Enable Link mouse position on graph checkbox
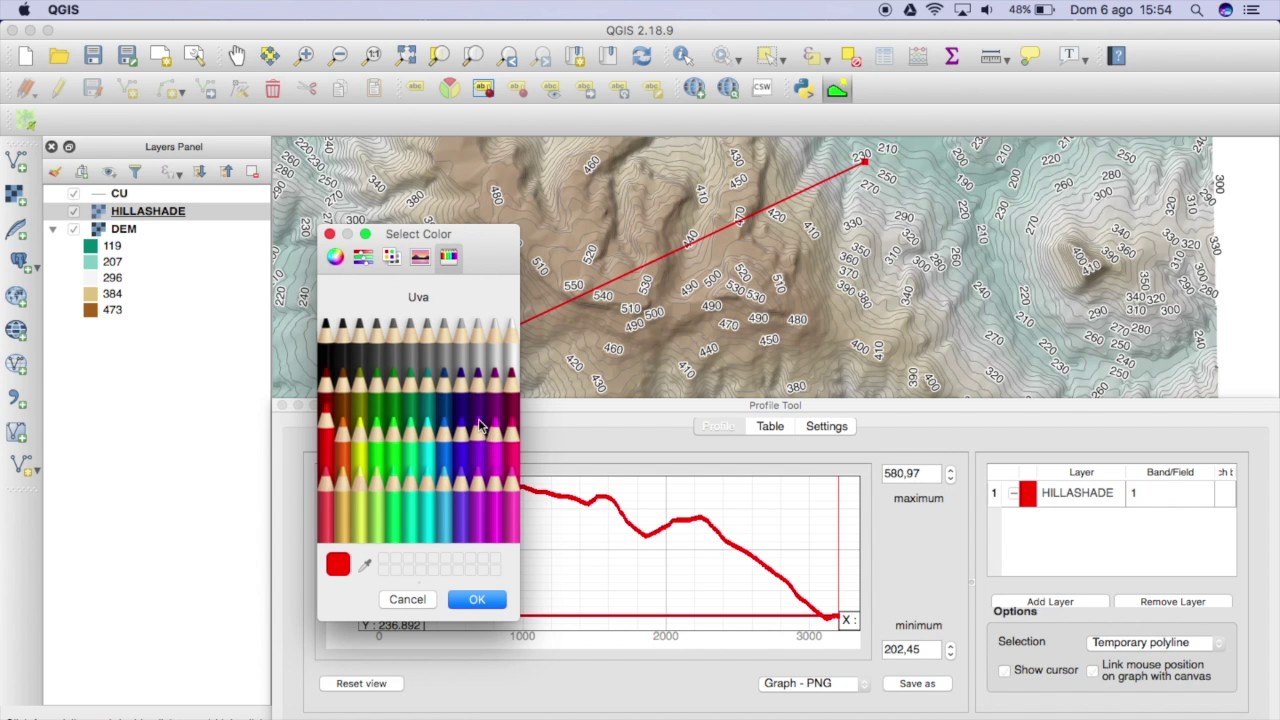The width and height of the screenshot is (1280, 720). [1092, 670]
